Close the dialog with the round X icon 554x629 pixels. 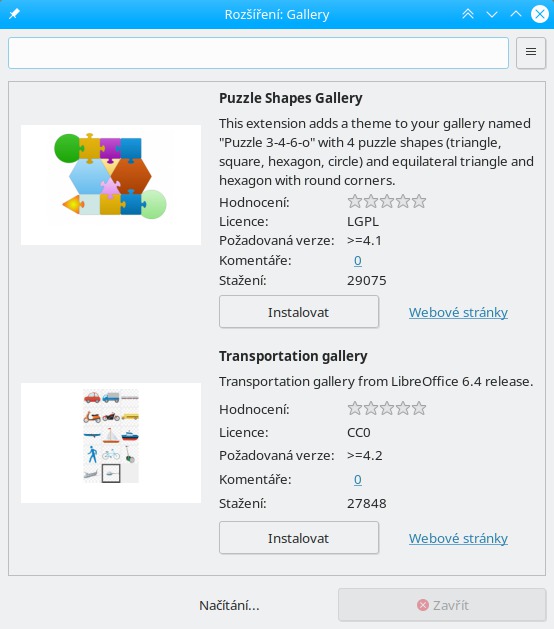(x=540, y=14)
